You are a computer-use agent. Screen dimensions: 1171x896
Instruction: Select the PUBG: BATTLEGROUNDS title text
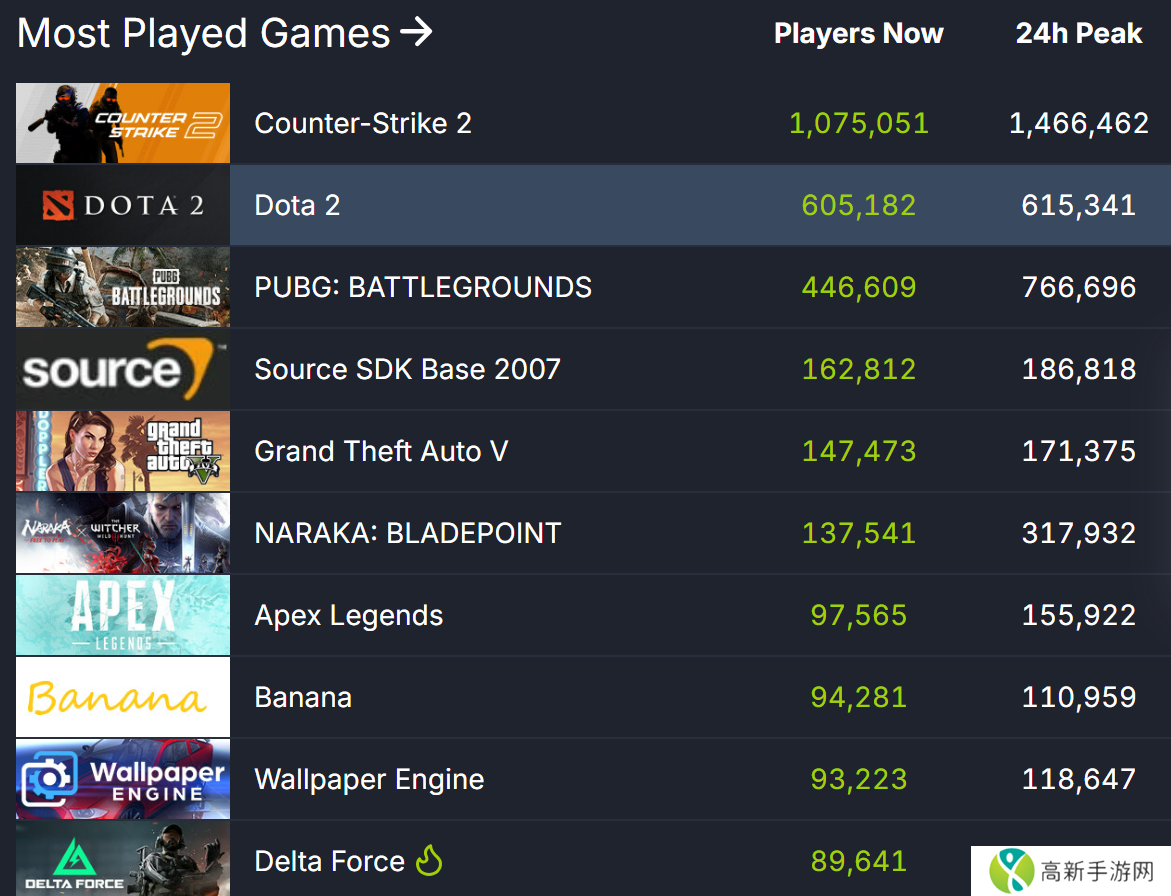(x=423, y=287)
